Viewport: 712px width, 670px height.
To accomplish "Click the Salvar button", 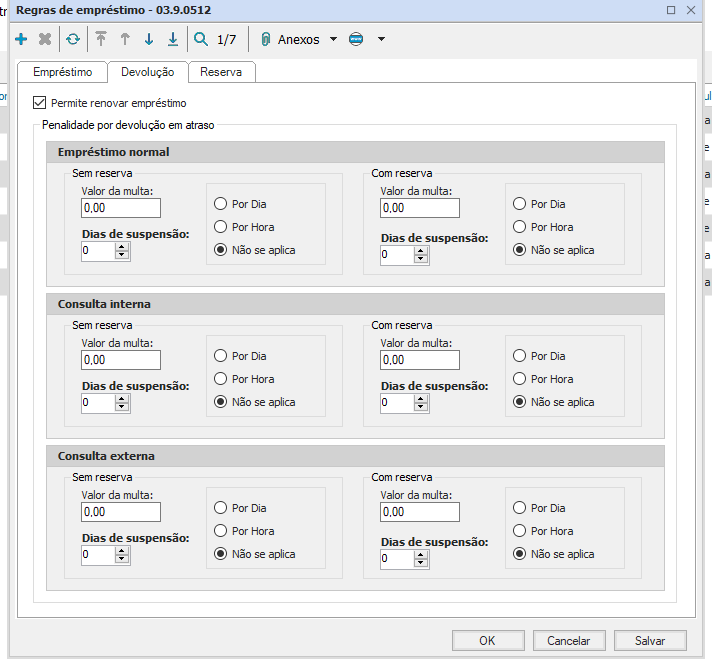I will tap(650, 641).
